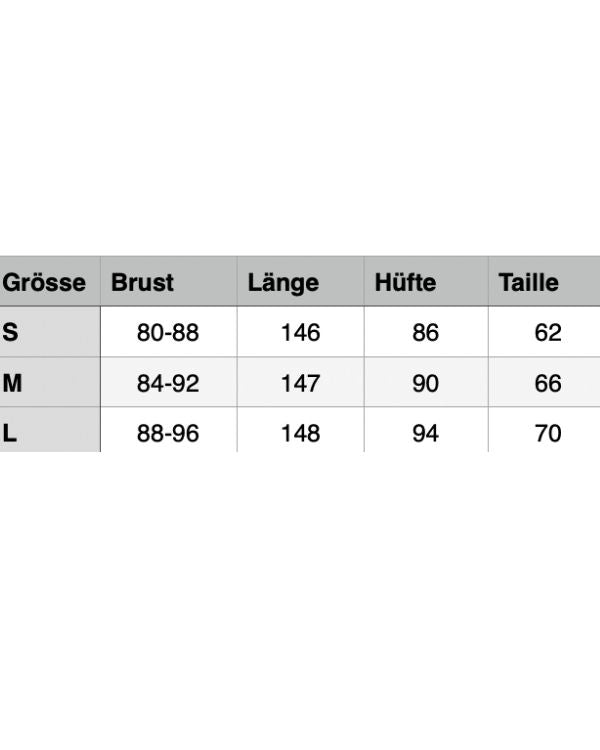Select the size S row label
The width and height of the screenshot is (600, 750).
(x=11, y=332)
